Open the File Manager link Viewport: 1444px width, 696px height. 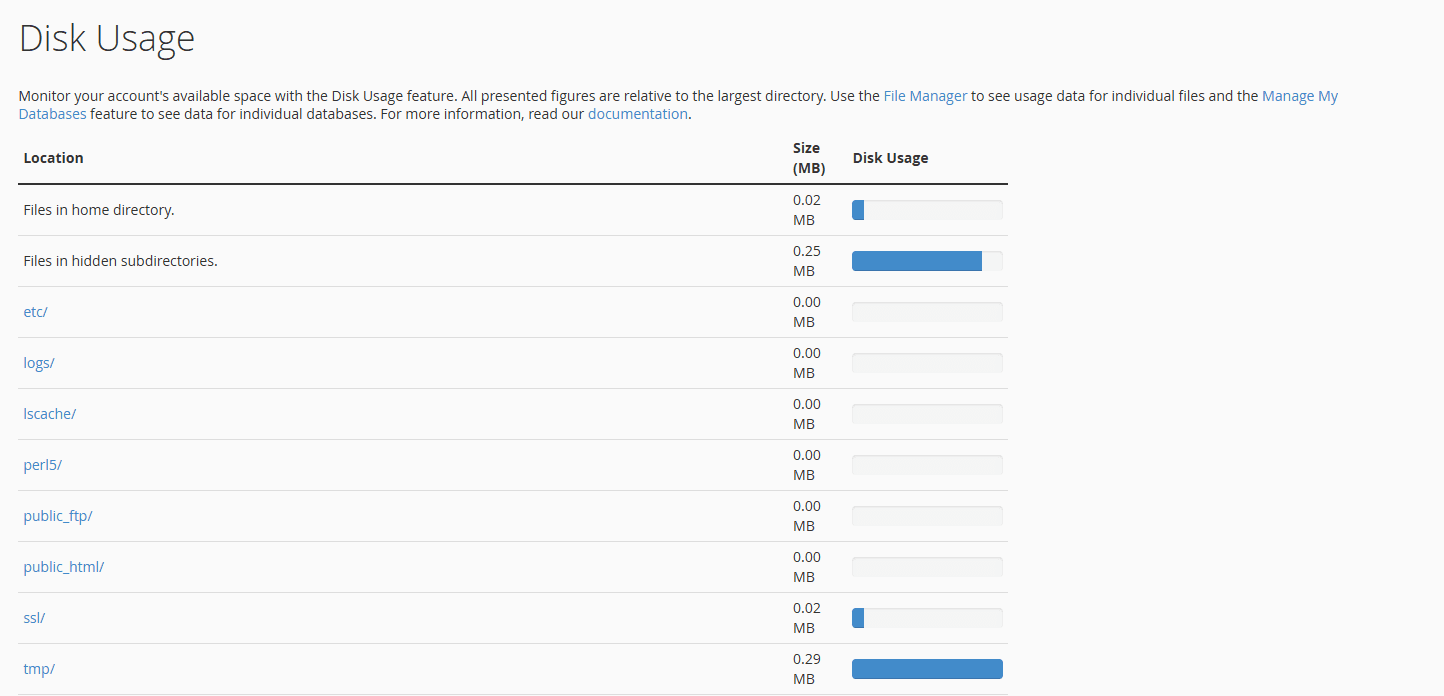(x=925, y=96)
